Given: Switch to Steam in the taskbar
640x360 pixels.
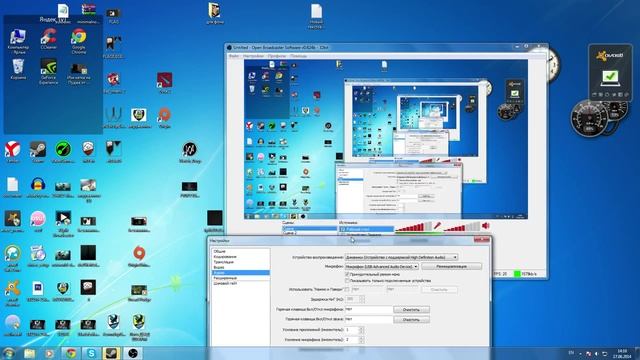Looking at the screenshot, I should [x=112, y=353].
